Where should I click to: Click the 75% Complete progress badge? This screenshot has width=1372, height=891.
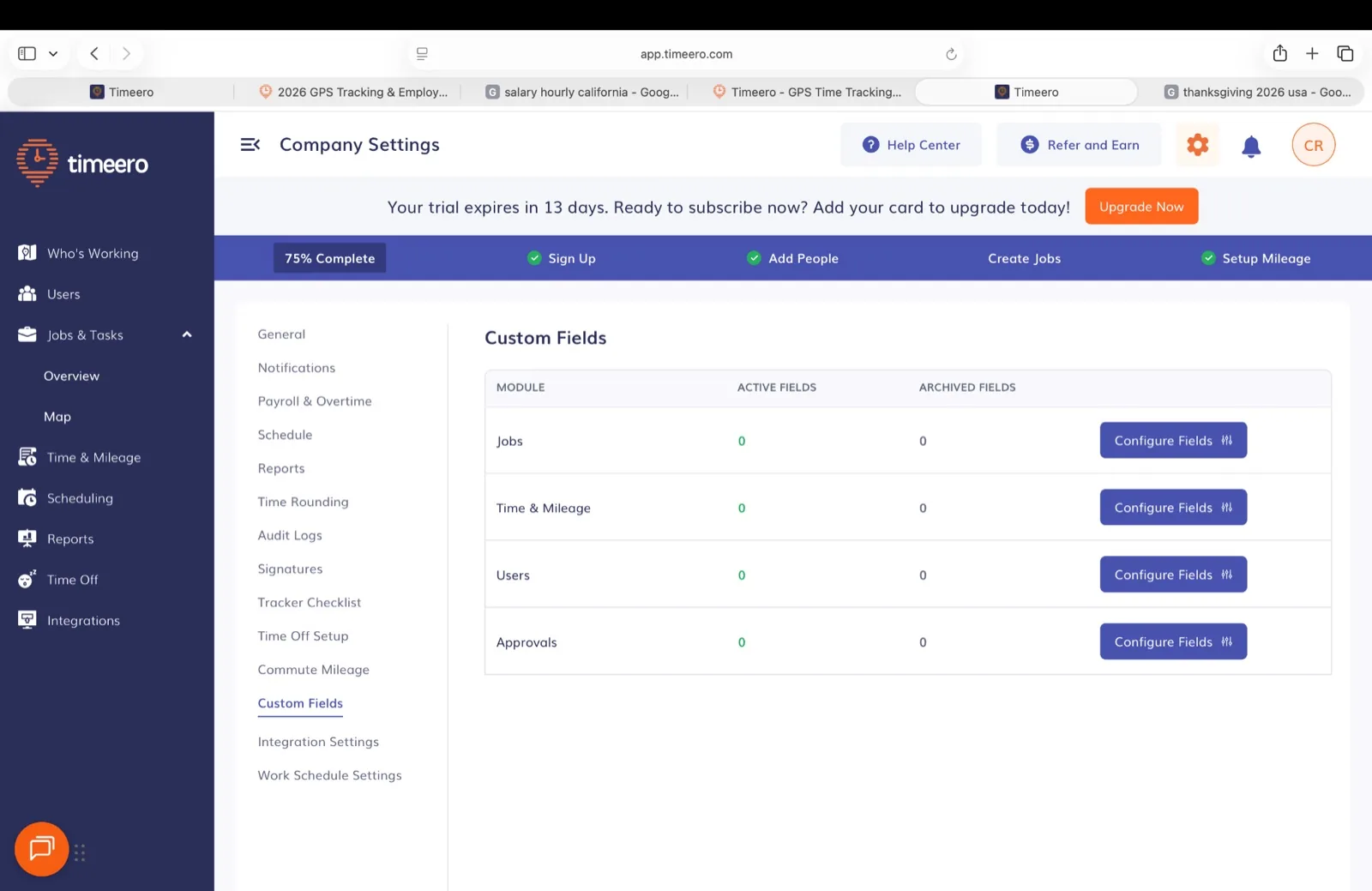[329, 258]
